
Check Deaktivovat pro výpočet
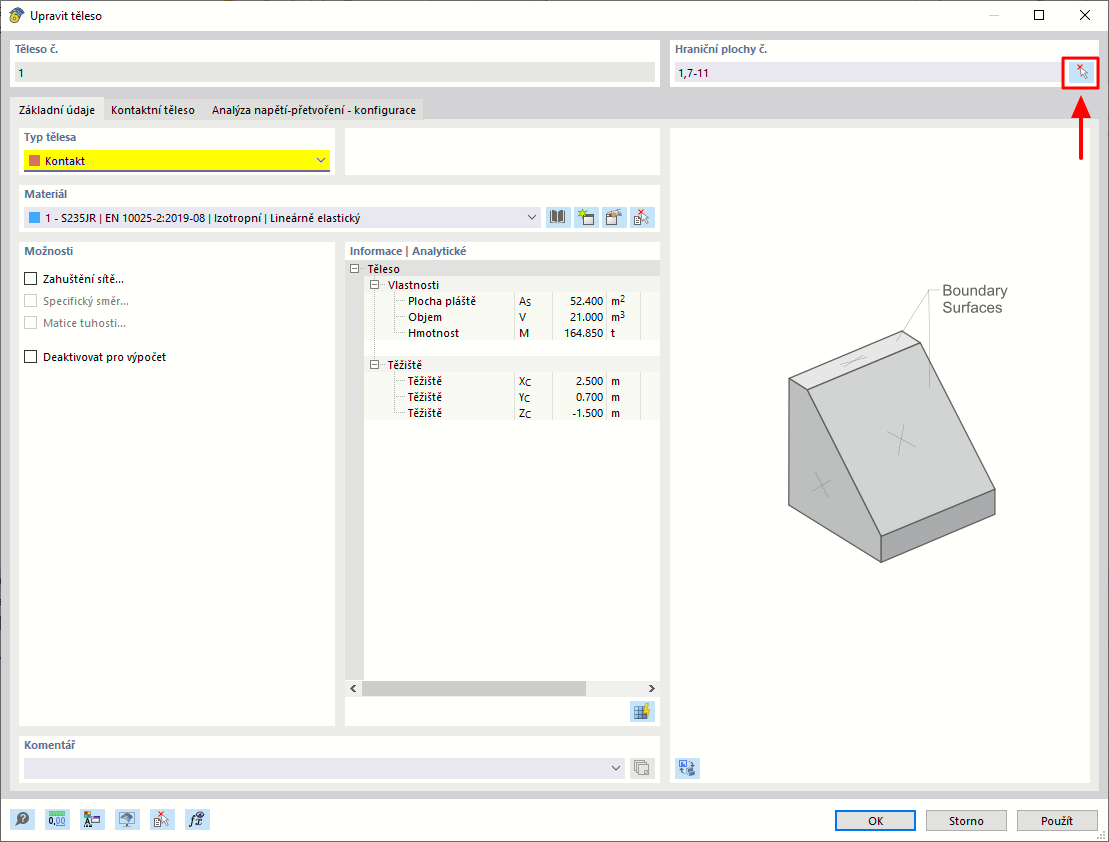point(30,357)
